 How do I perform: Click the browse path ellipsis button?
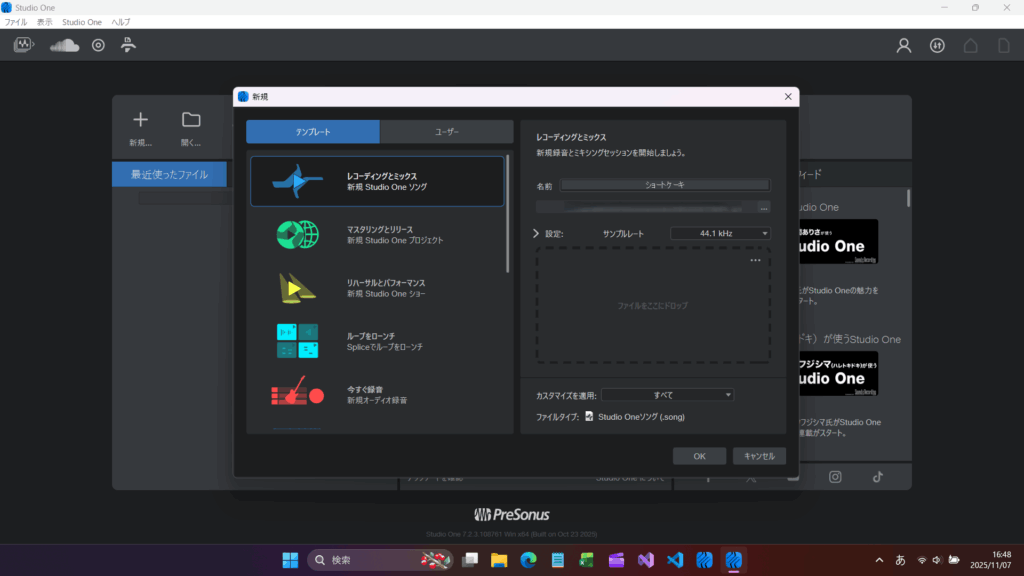coord(764,207)
